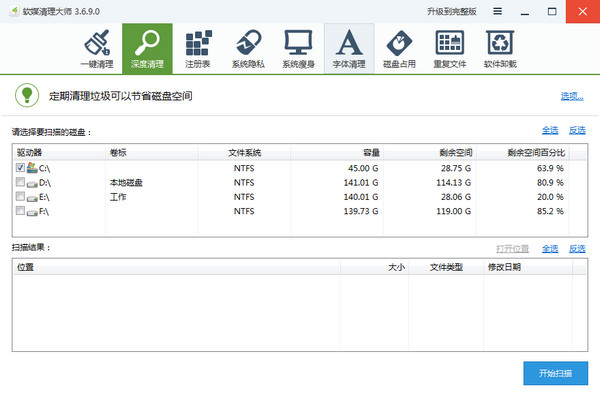
Task: Open the 重复文件 duplicate files tool
Action: [x=450, y=49]
